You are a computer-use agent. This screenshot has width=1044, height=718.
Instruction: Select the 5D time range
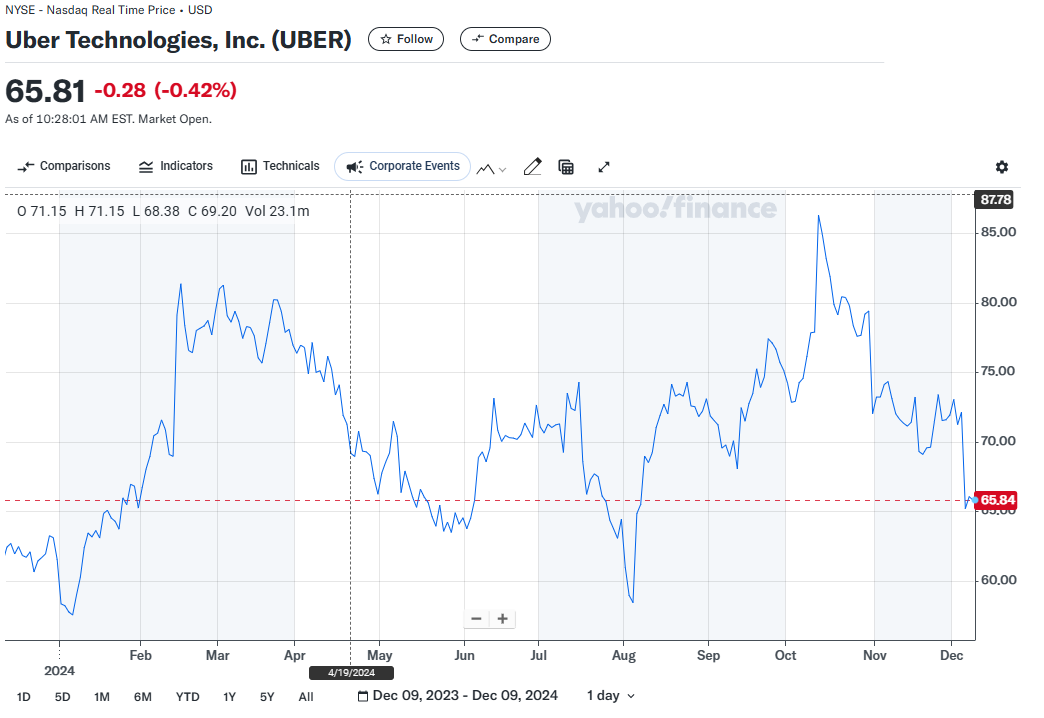63,697
